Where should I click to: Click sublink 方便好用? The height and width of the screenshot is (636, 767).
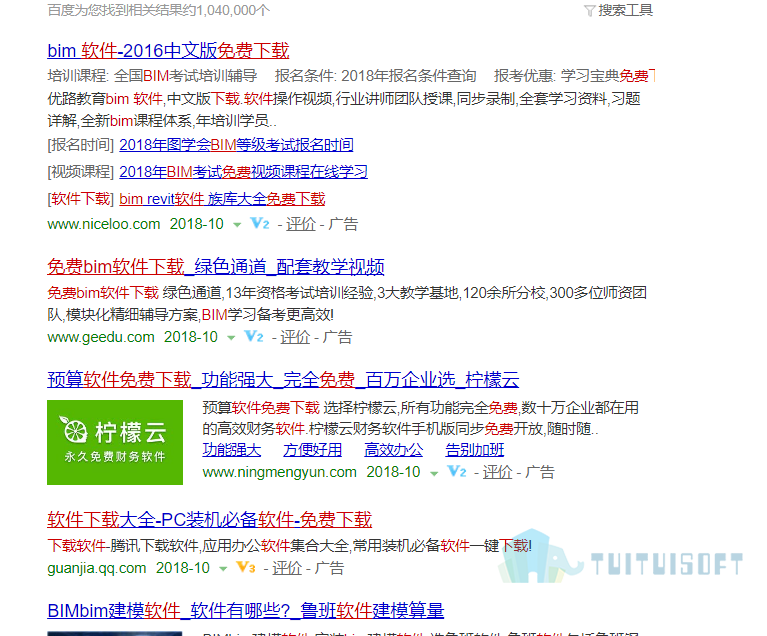tap(313, 450)
